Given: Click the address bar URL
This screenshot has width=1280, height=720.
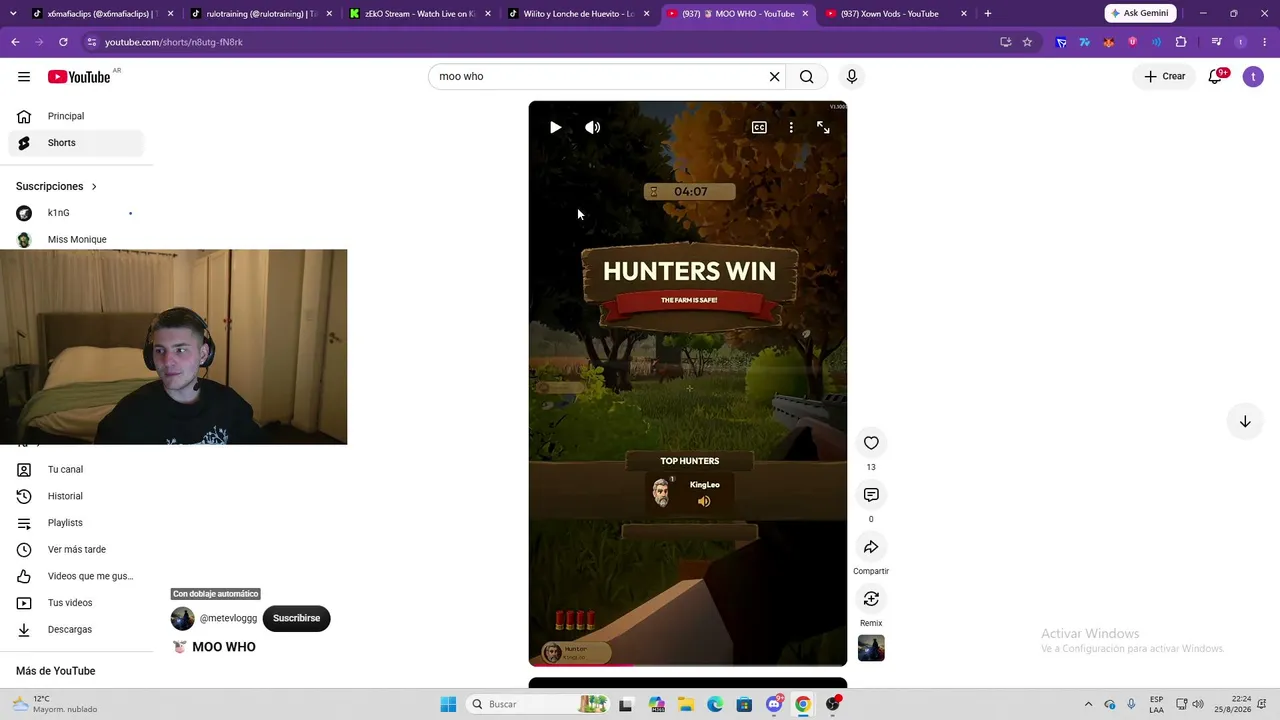Looking at the screenshot, I should click(174, 42).
